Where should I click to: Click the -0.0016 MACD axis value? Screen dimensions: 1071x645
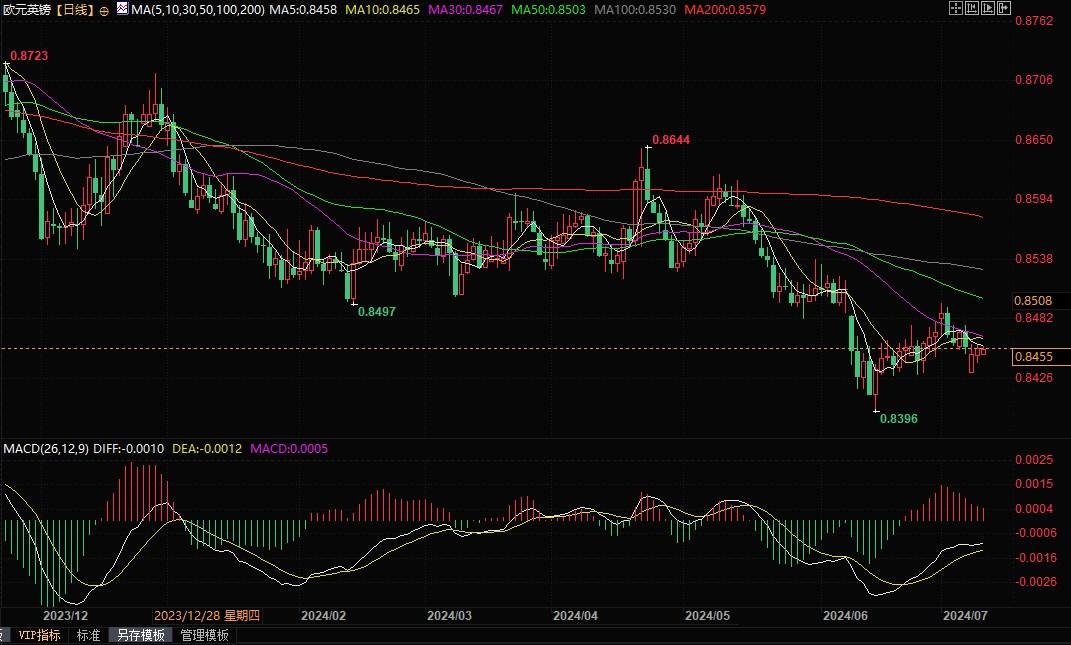tap(1034, 558)
